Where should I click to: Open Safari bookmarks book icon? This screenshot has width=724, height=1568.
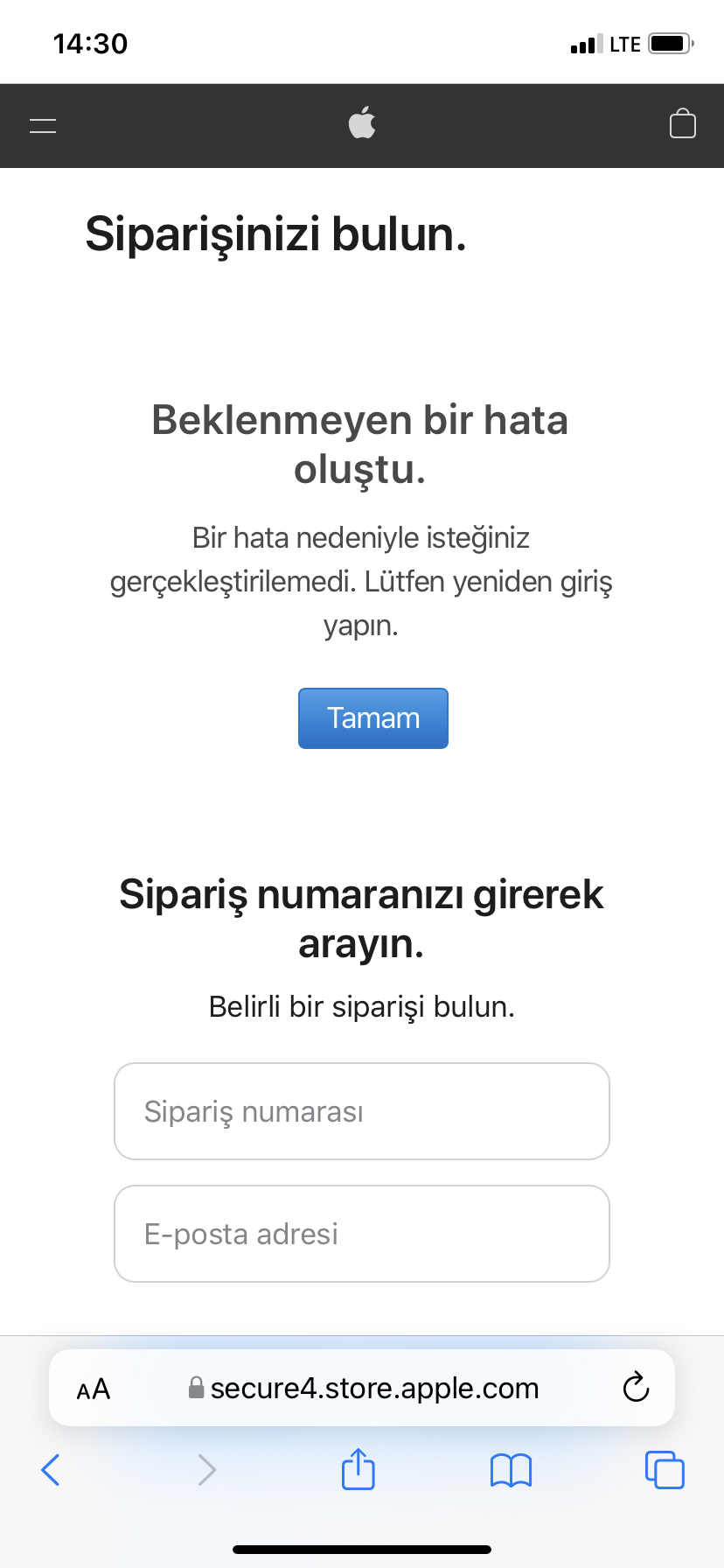[511, 1471]
